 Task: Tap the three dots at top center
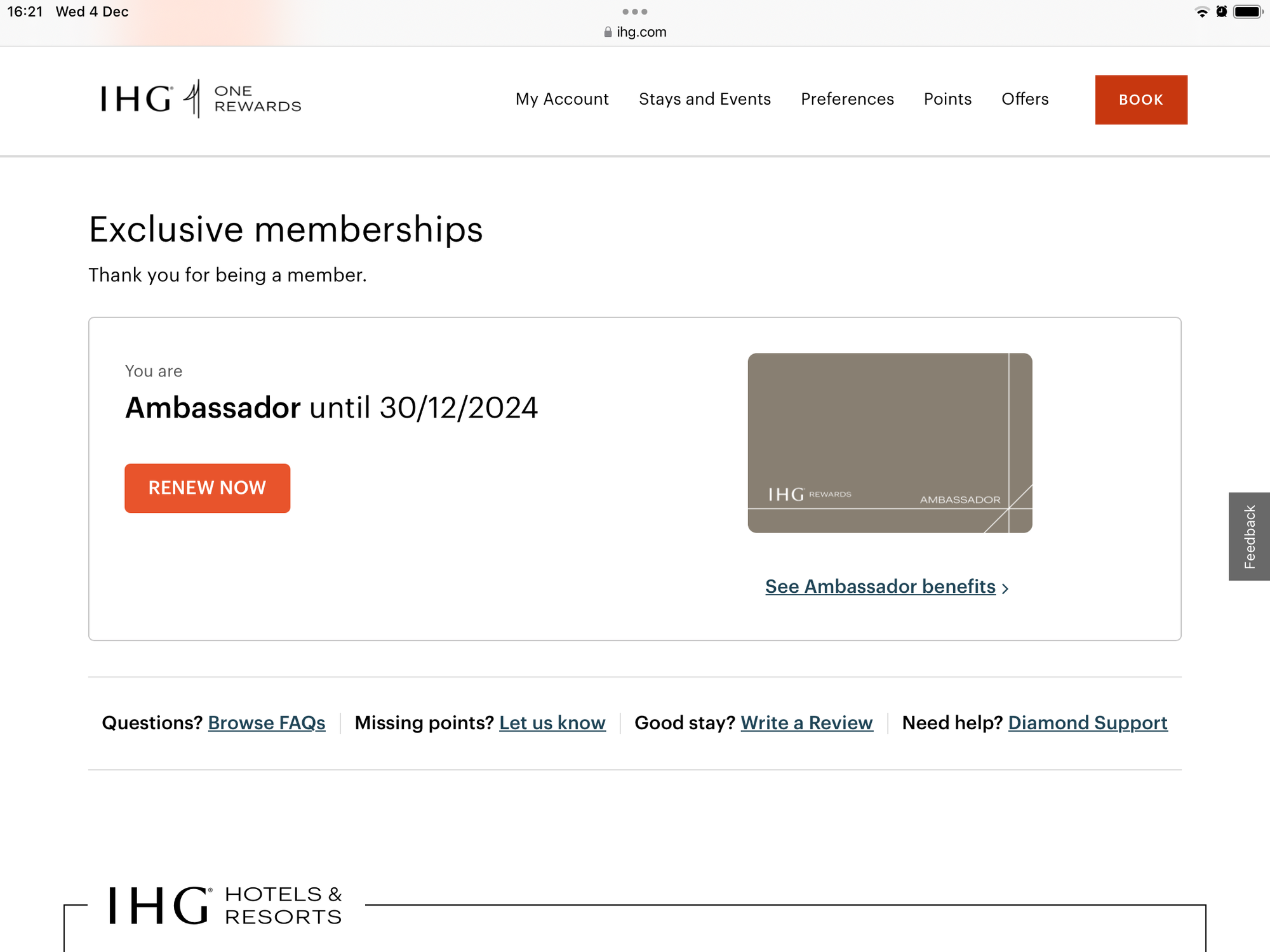coord(635,12)
